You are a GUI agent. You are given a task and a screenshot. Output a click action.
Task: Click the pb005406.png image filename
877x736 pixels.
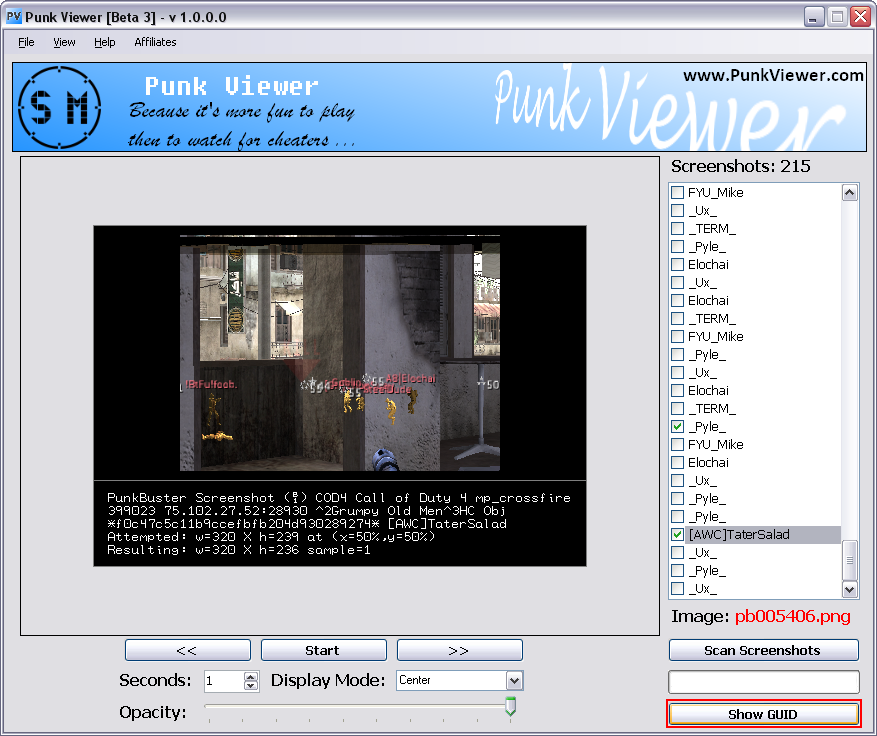792,616
